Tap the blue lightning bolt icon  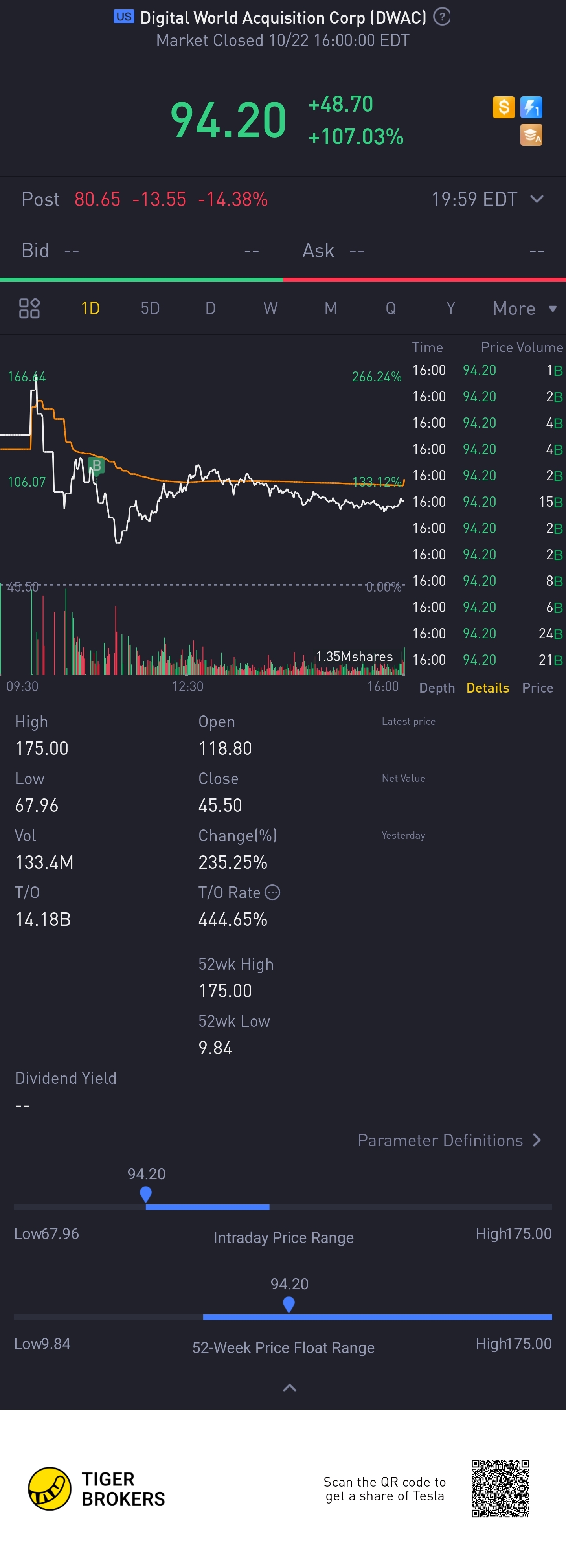click(x=531, y=108)
